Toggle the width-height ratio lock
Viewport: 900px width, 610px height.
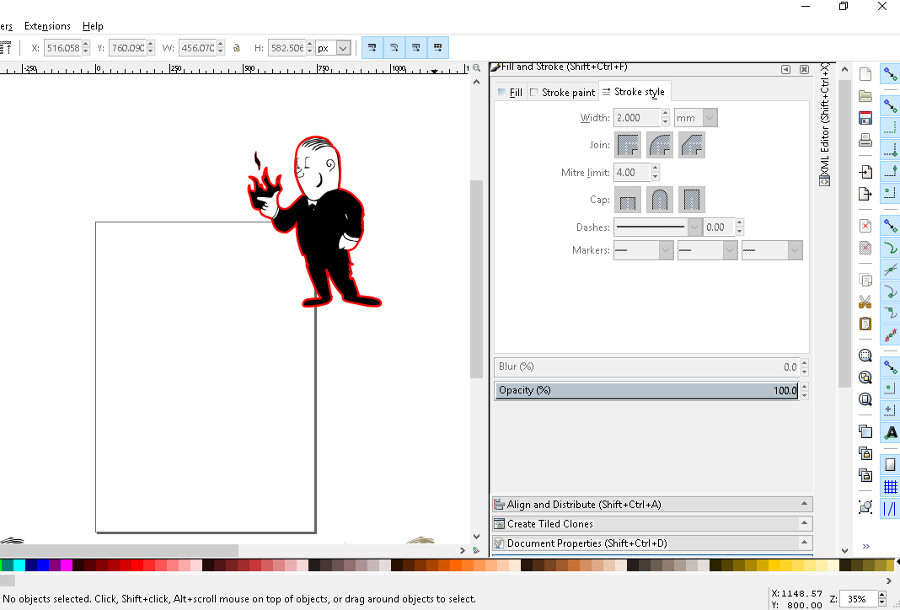236,48
